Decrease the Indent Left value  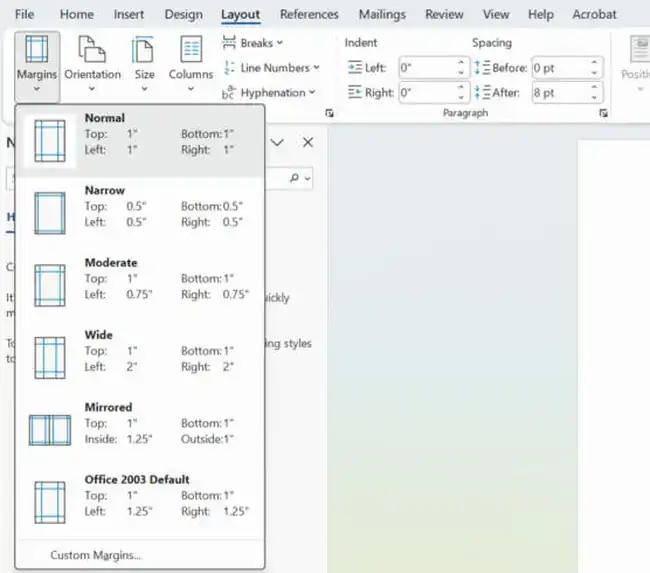461,73
